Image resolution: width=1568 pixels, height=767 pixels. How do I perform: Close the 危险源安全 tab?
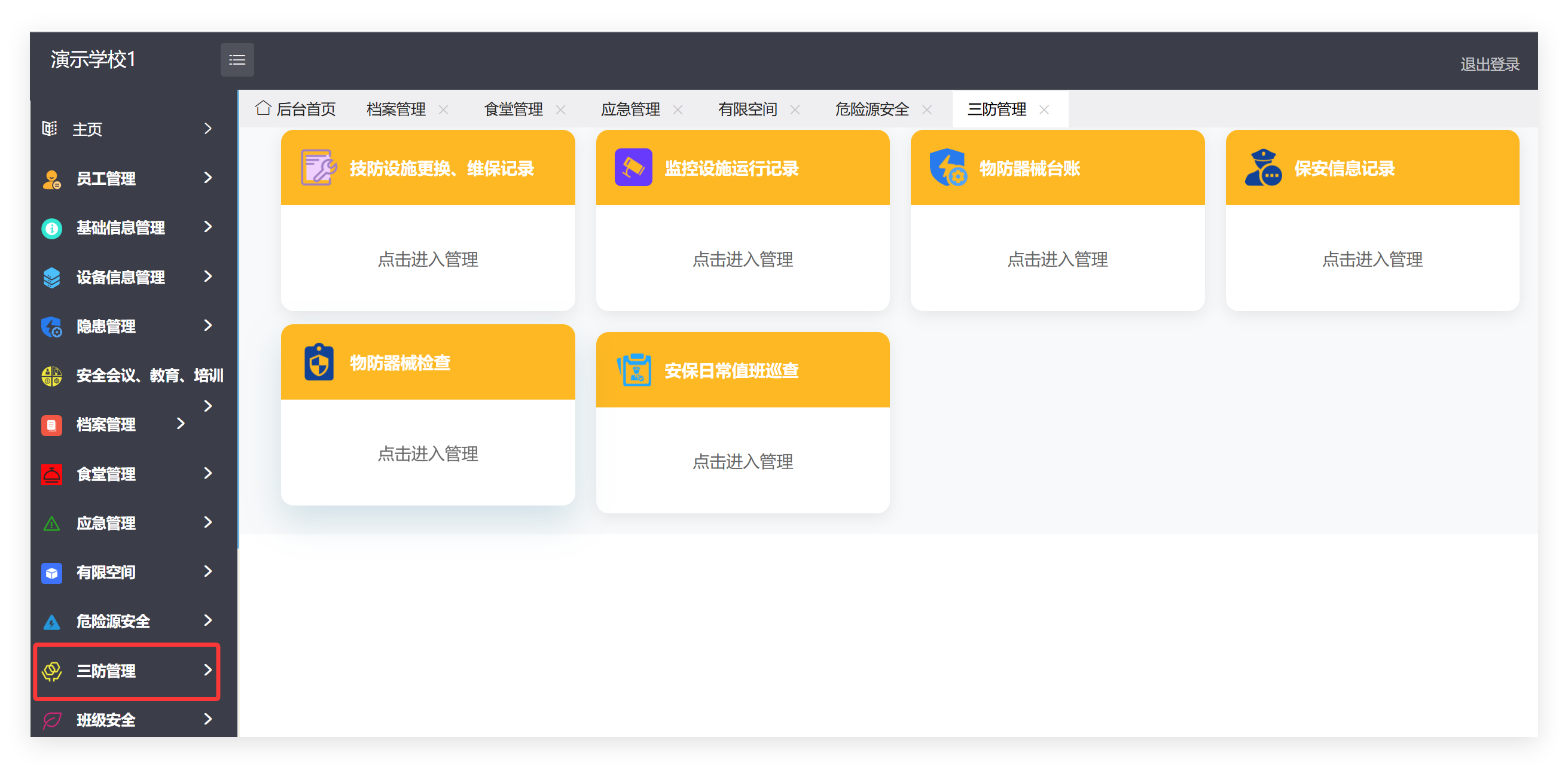pyautogui.click(x=927, y=110)
